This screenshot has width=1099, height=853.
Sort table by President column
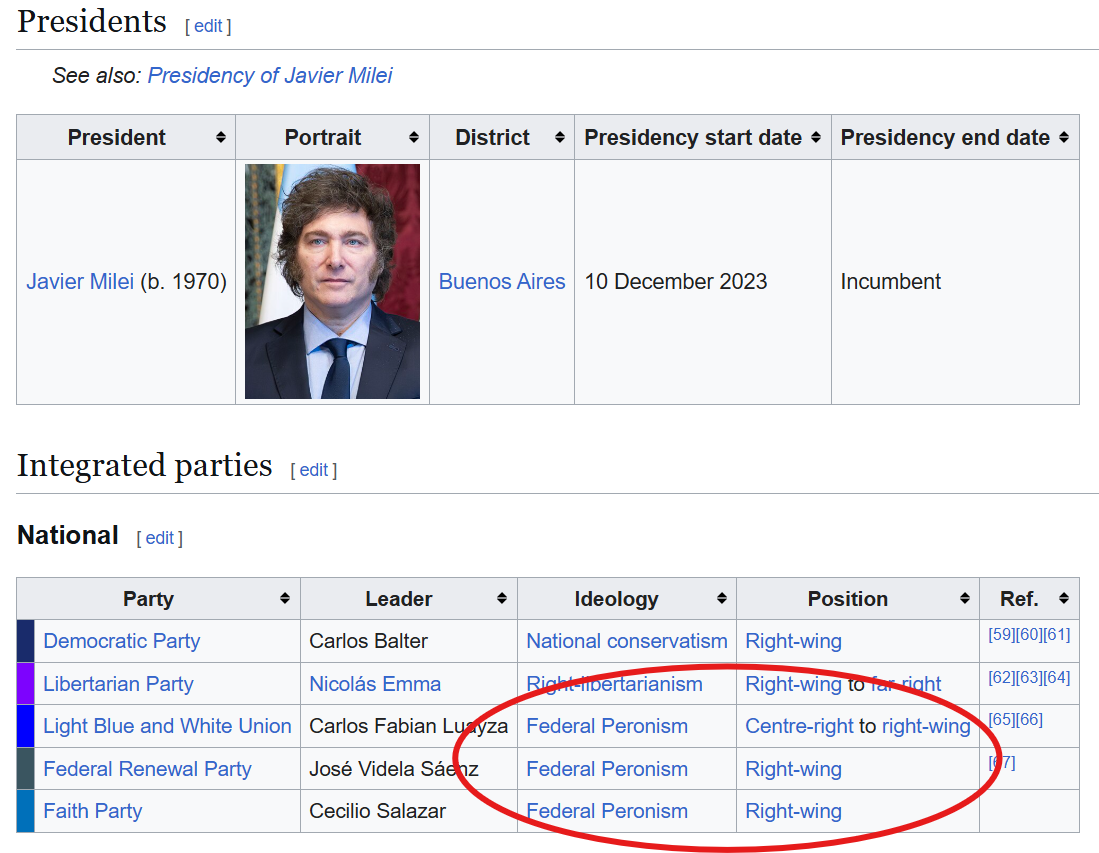(x=221, y=137)
